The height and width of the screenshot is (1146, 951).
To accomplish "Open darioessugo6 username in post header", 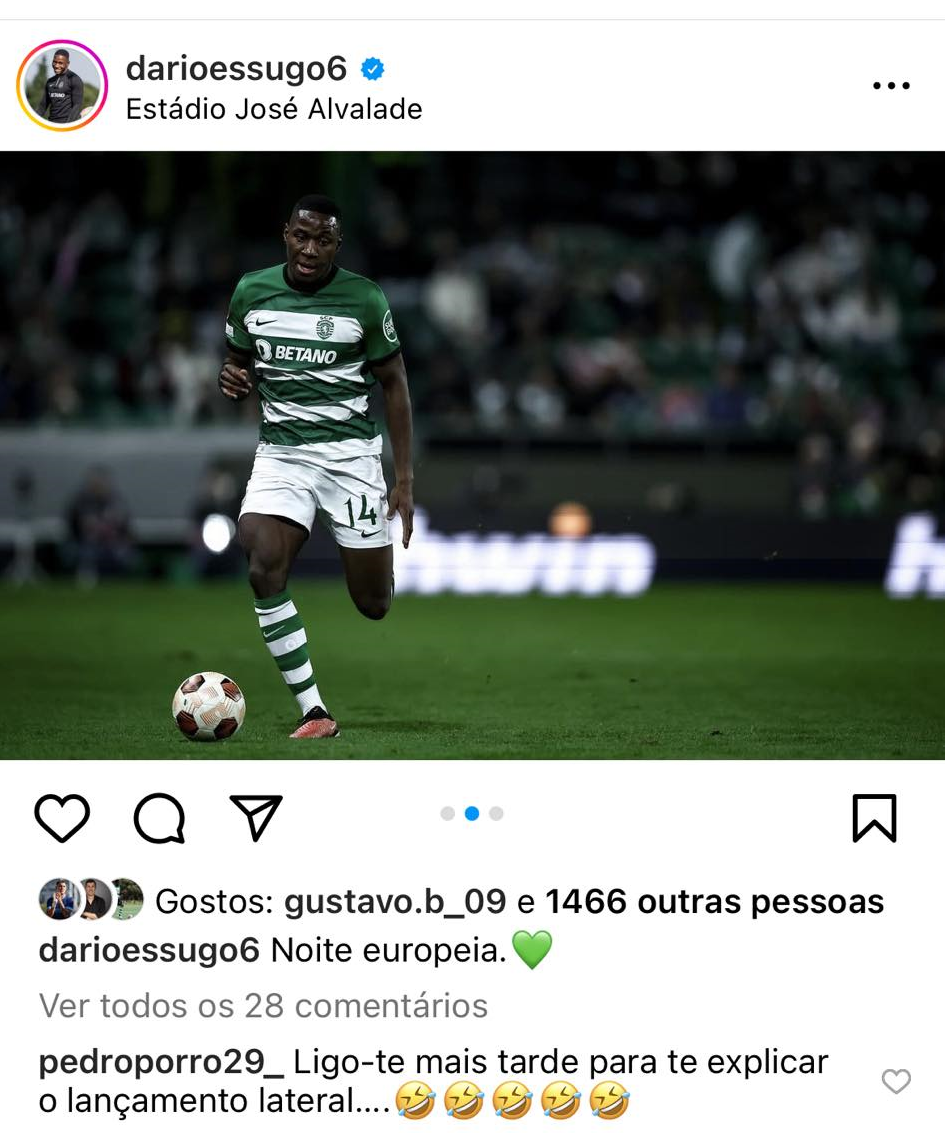I will coord(236,69).
